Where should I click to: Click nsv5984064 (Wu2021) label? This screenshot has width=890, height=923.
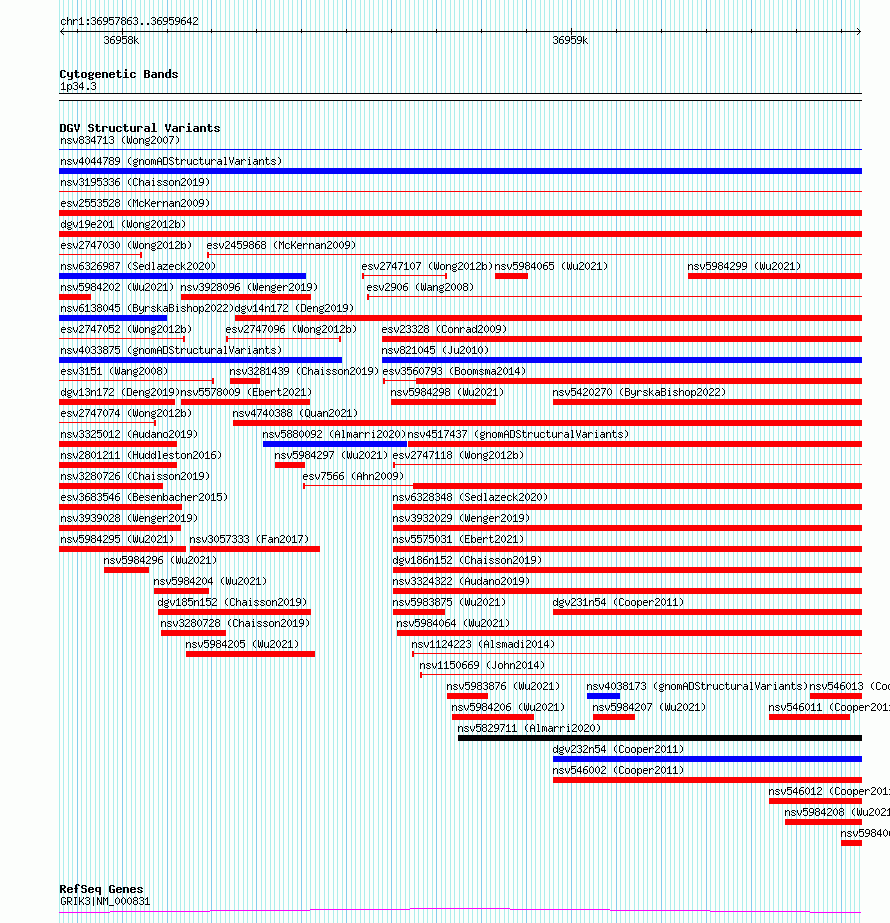tap(453, 623)
